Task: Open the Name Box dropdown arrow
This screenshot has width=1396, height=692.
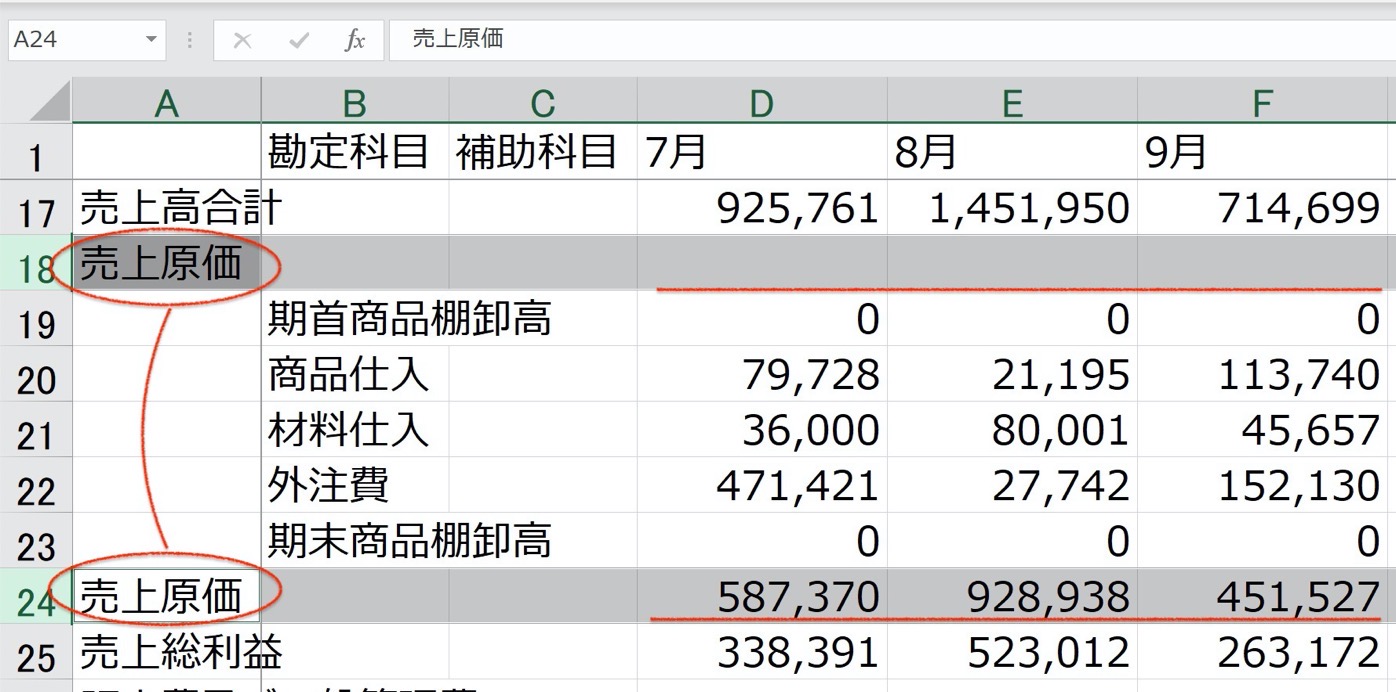Action: coord(151,41)
